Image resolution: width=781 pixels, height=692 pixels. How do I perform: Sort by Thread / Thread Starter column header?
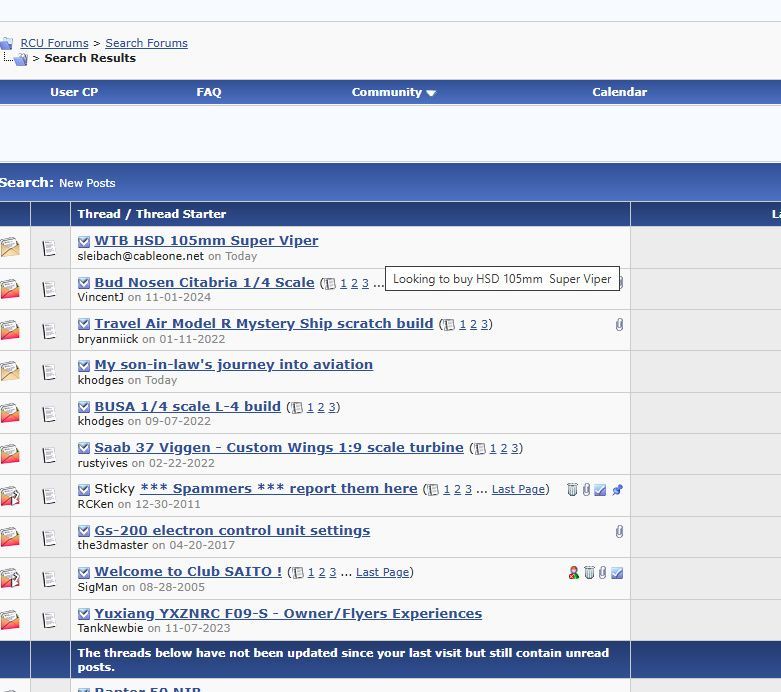pyautogui.click(x=152, y=214)
